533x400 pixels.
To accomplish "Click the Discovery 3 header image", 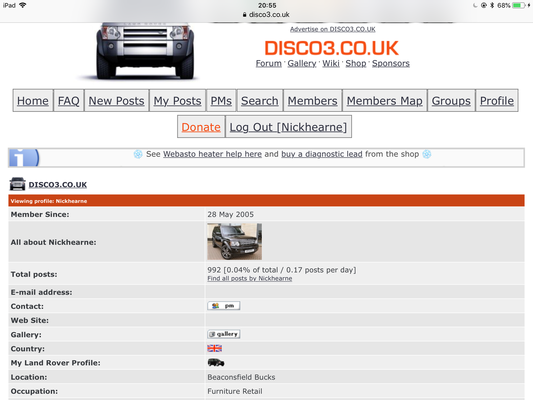I will pyautogui.click(x=145, y=51).
